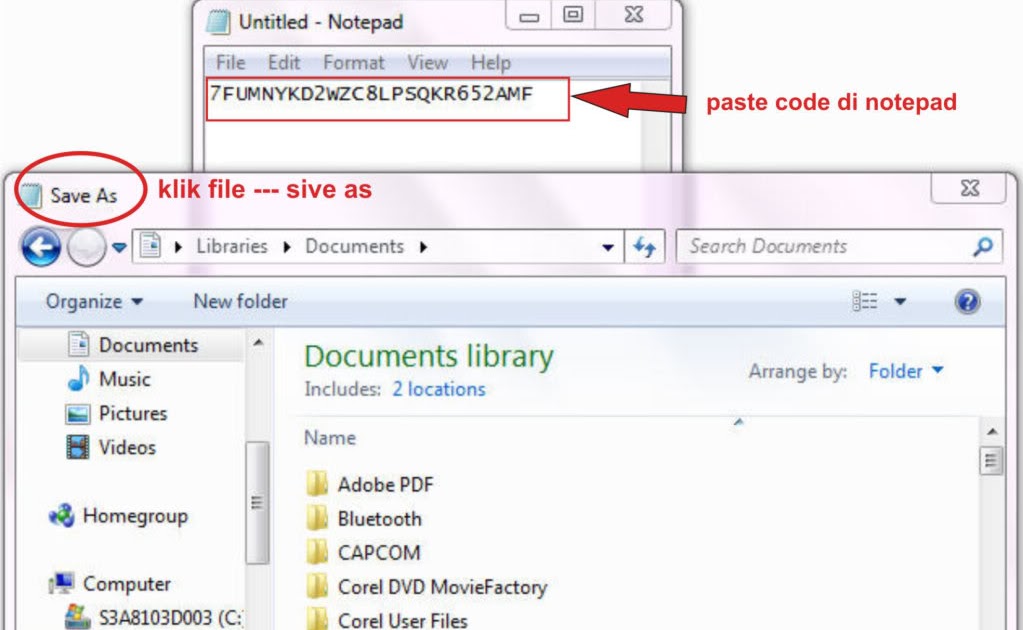Expand the arrow between Libraries and Documents

pos(287,247)
